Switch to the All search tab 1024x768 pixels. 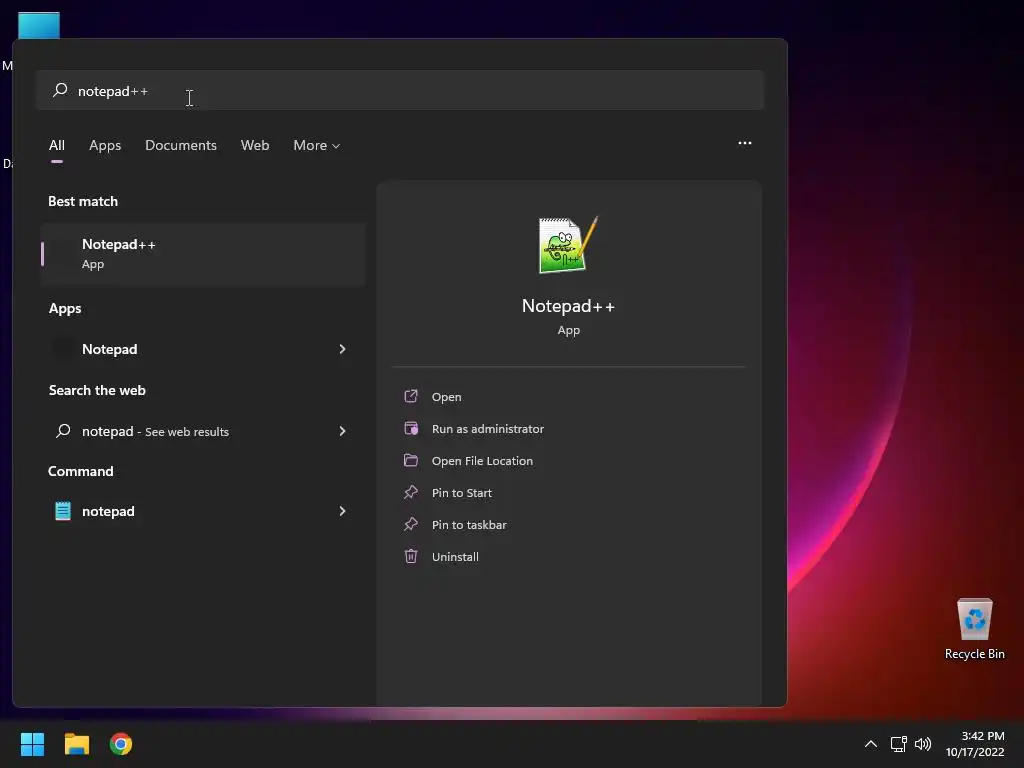[x=57, y=145]
